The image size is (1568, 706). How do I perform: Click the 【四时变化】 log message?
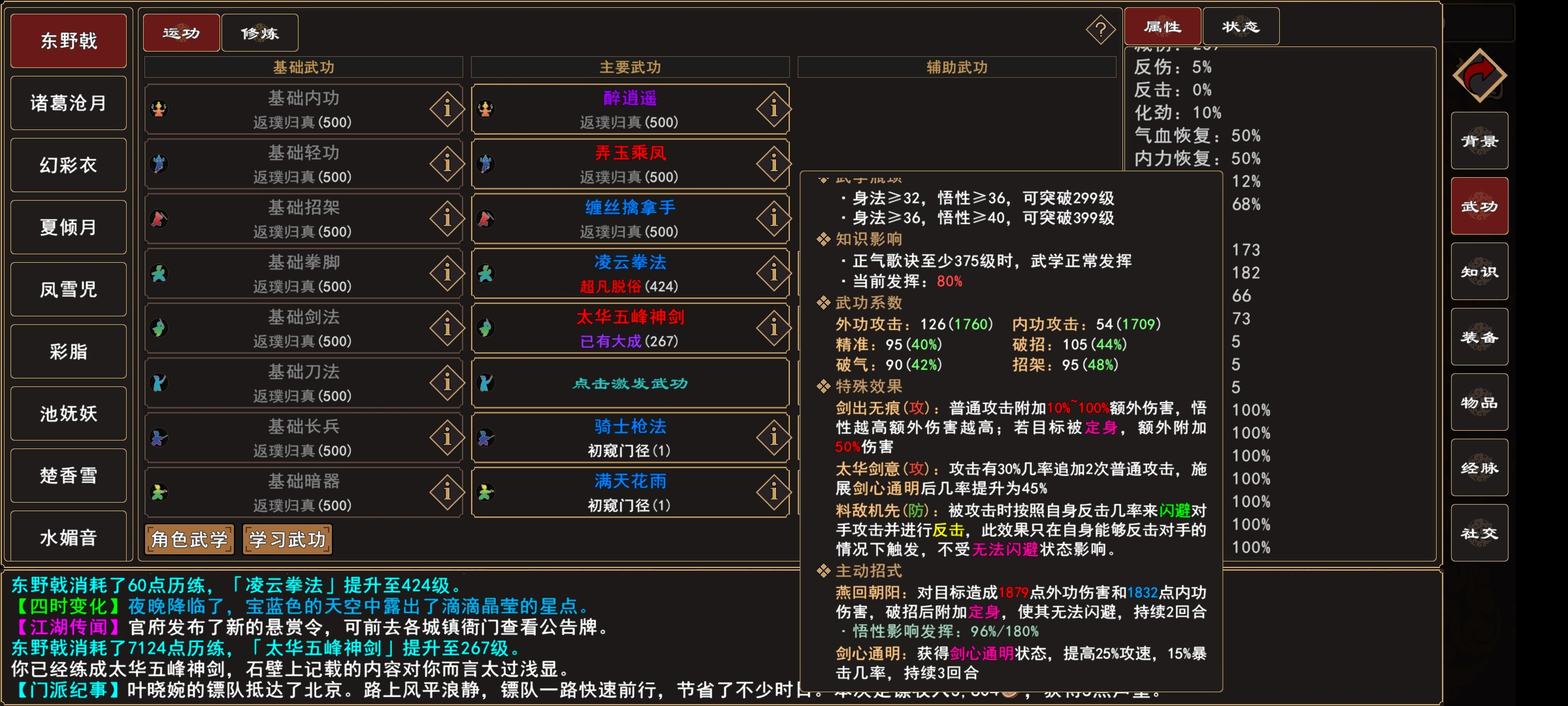pos(301,607)
